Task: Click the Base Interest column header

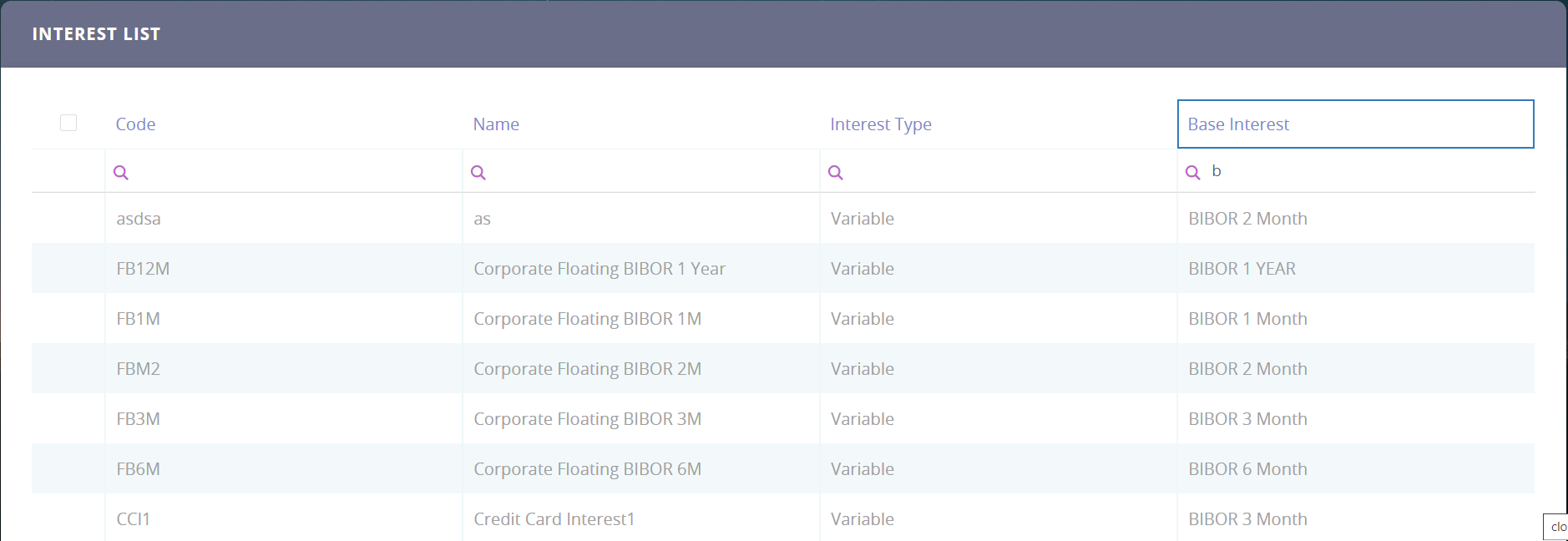Action: 1238,124
